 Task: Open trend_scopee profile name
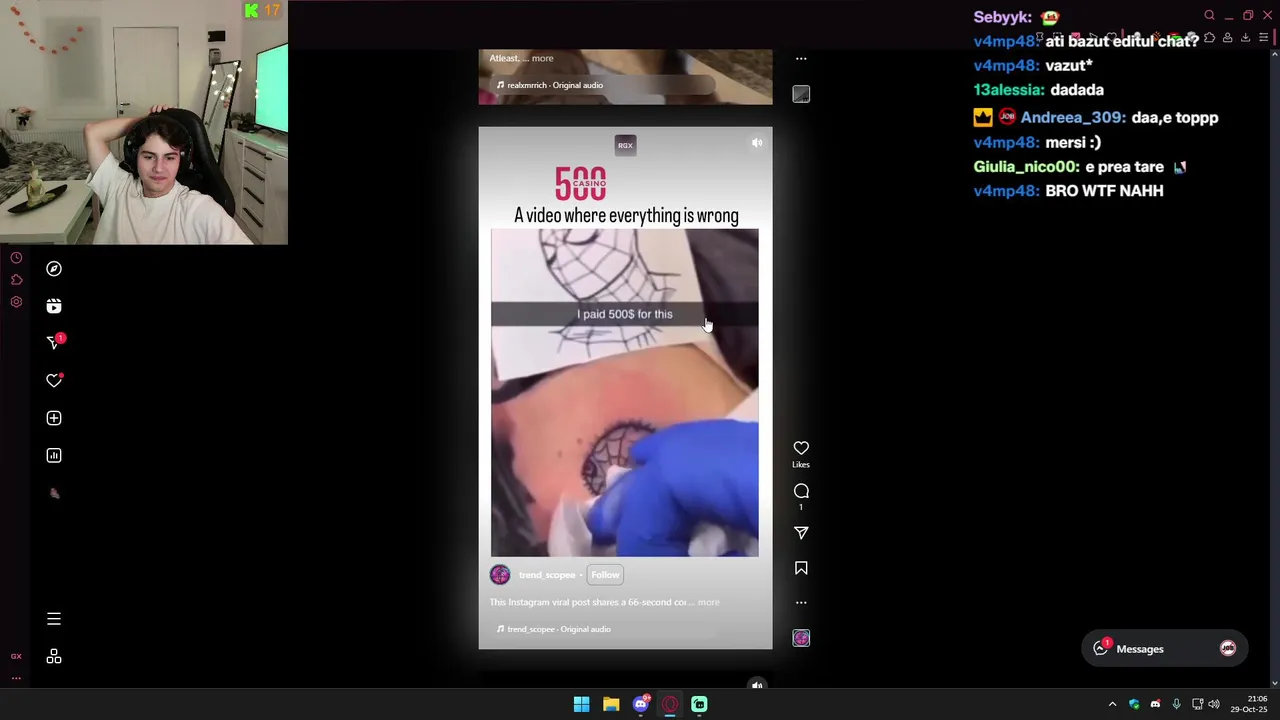(547, 575)
